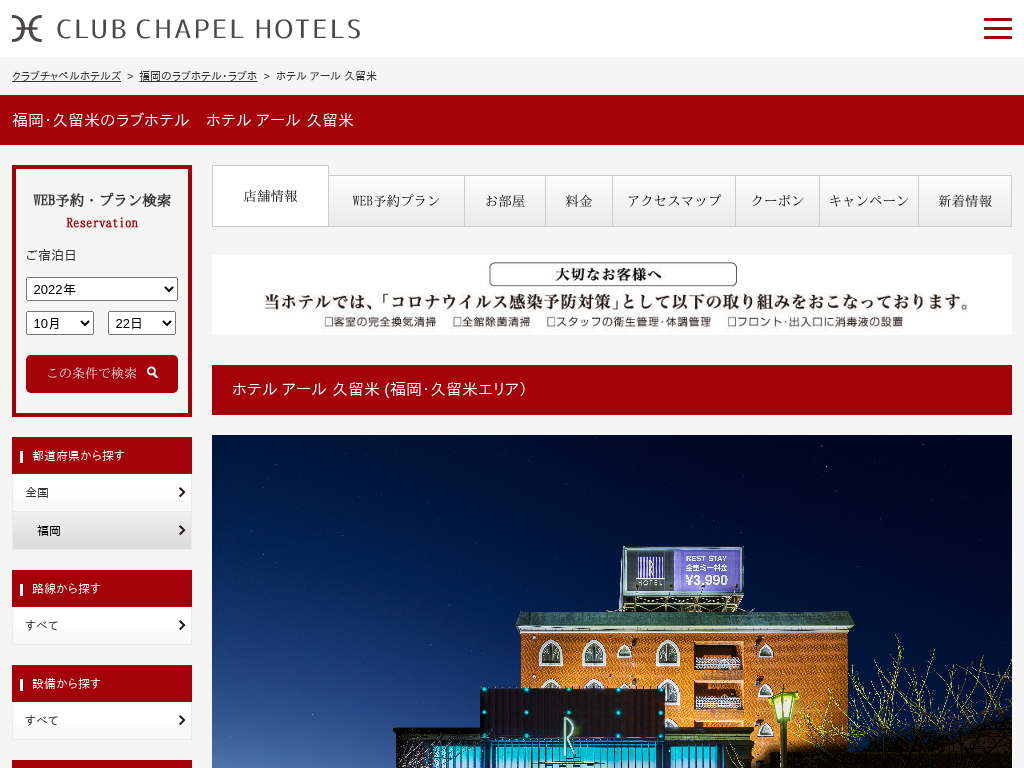
Task: Select 福岡 in the prefecture list
Action: [x=102, y=530]
